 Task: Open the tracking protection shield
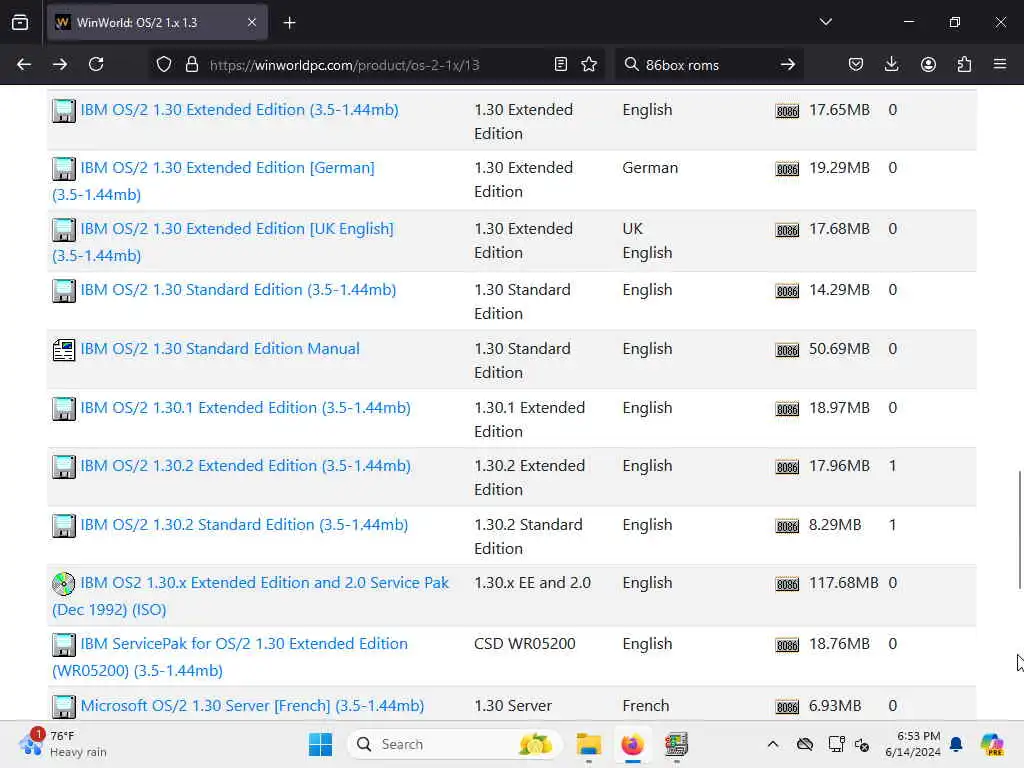[164, 64]
